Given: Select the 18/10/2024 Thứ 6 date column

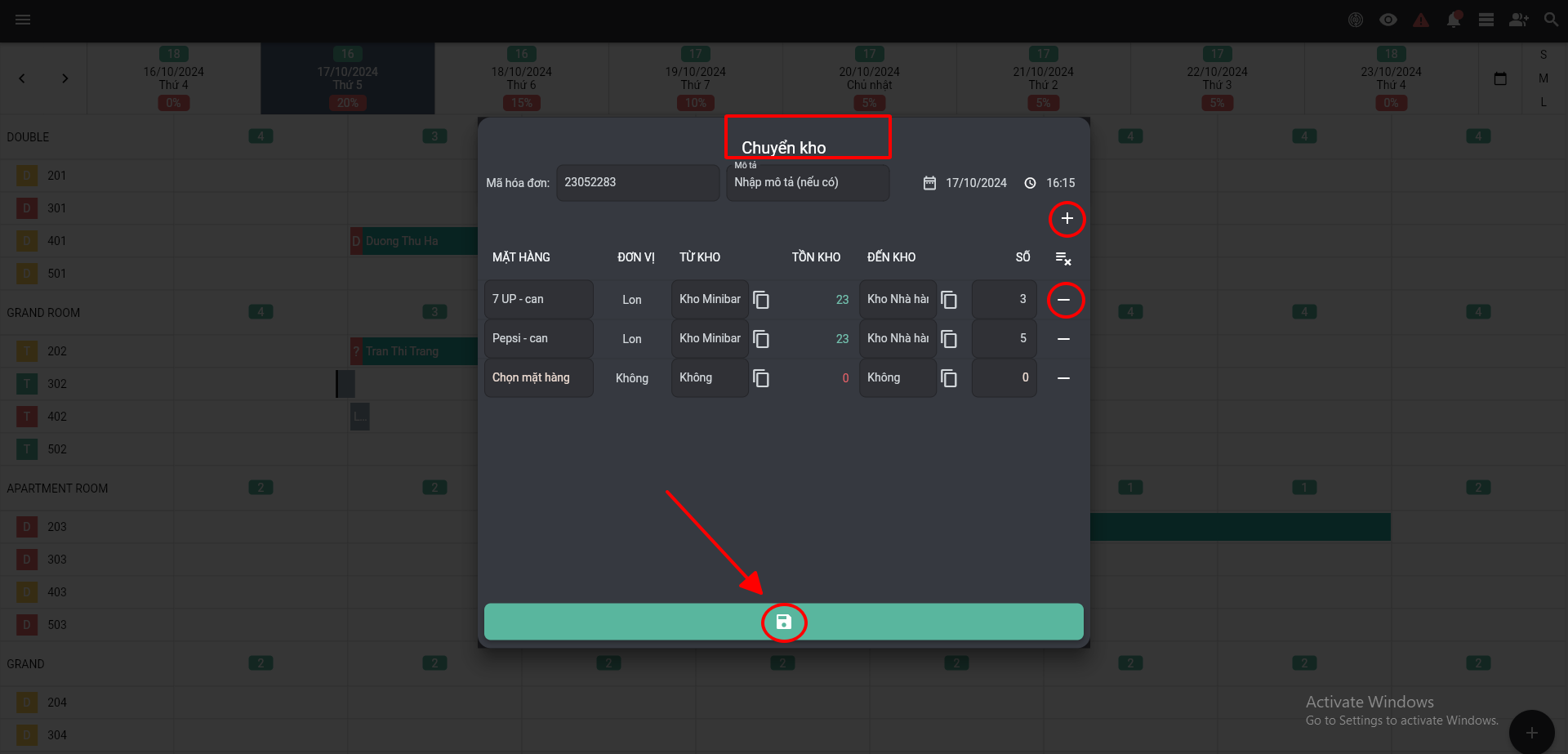Looking at the screenshot, I should coord(522,78).
